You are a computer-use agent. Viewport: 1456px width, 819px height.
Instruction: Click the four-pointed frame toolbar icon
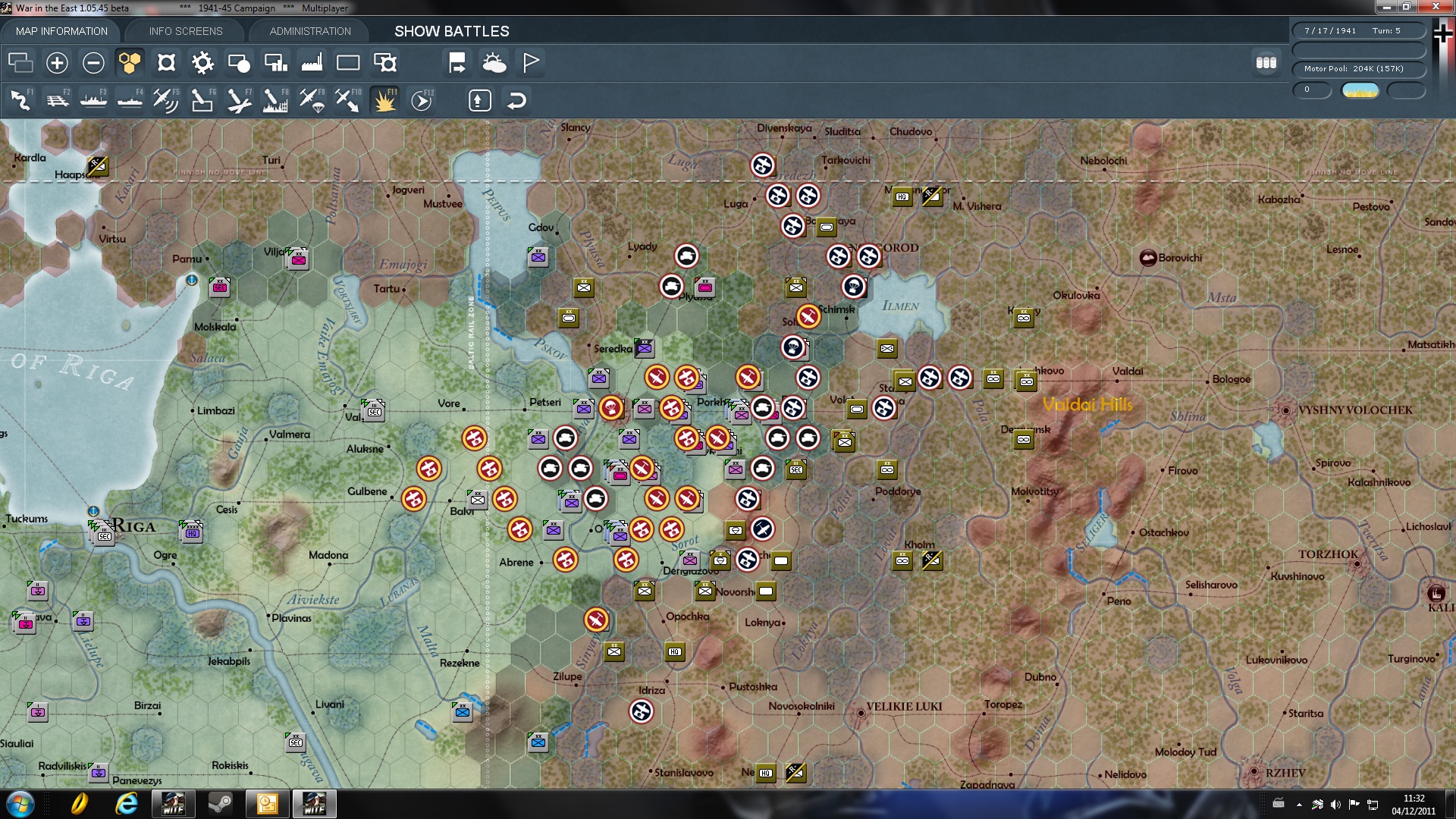pyautogui.click(x=166, y=62)
